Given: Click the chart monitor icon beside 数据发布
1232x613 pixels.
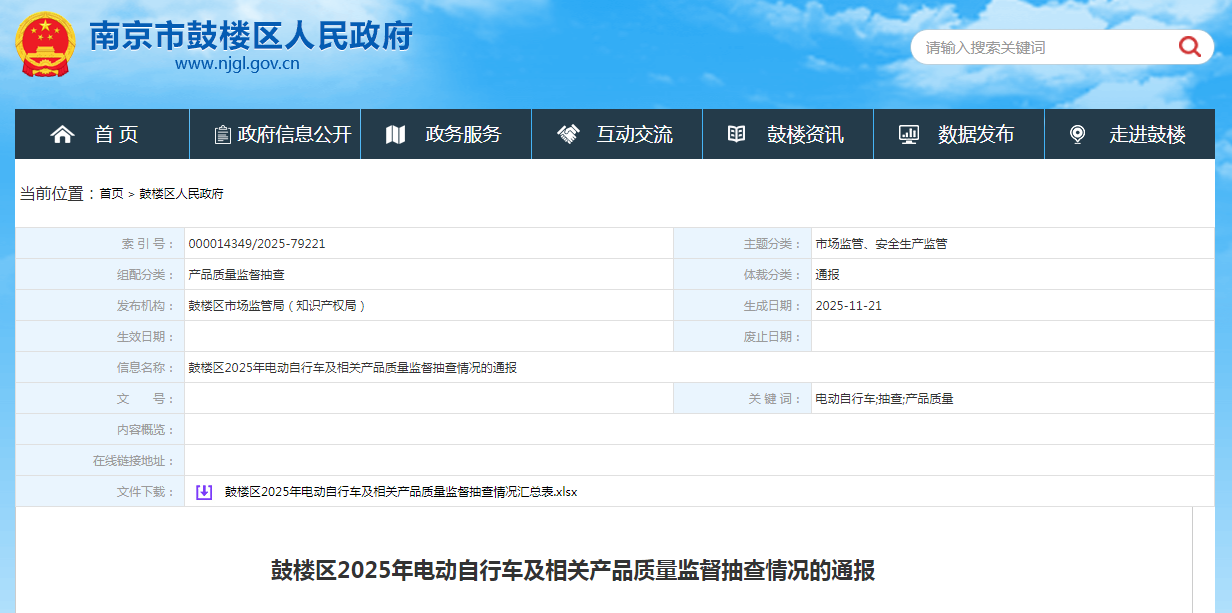Looking at the screenshot, I should [909, 134].
